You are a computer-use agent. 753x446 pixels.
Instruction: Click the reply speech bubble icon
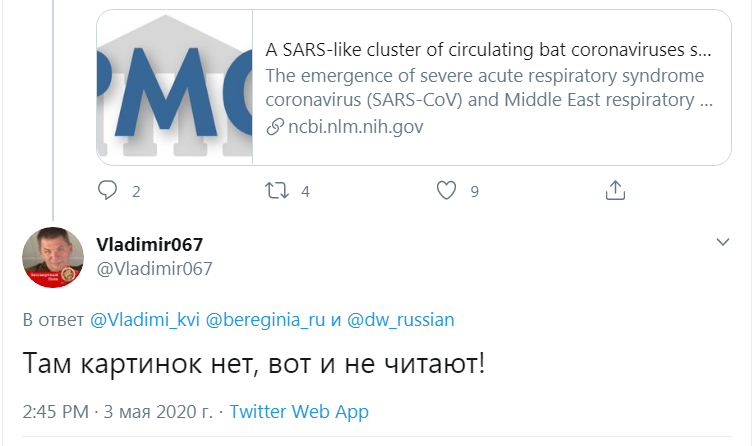coord(108,190)
